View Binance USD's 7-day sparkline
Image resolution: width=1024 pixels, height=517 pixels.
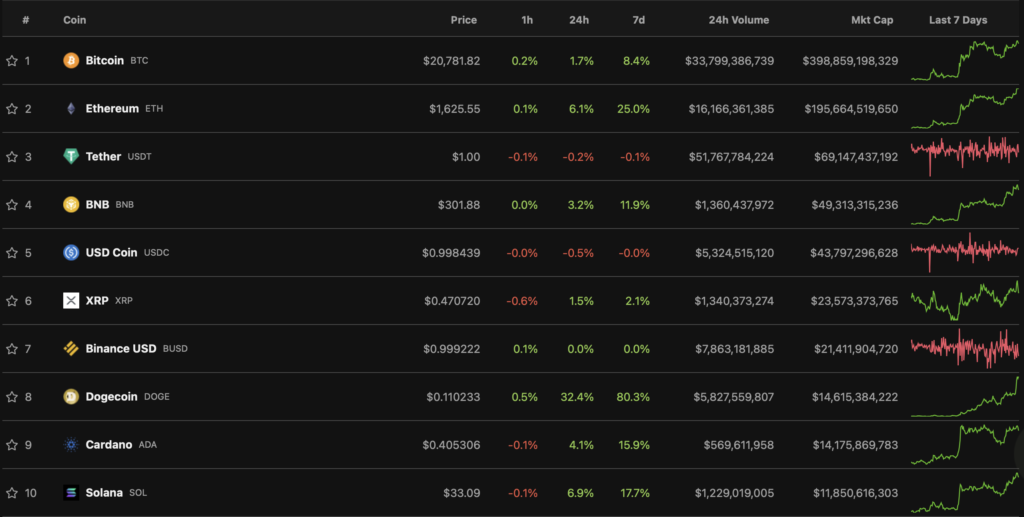coord(965,348)
